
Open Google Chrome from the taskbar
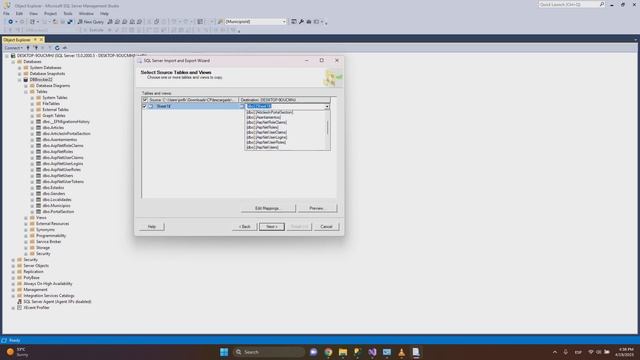[x=328, y=352]
